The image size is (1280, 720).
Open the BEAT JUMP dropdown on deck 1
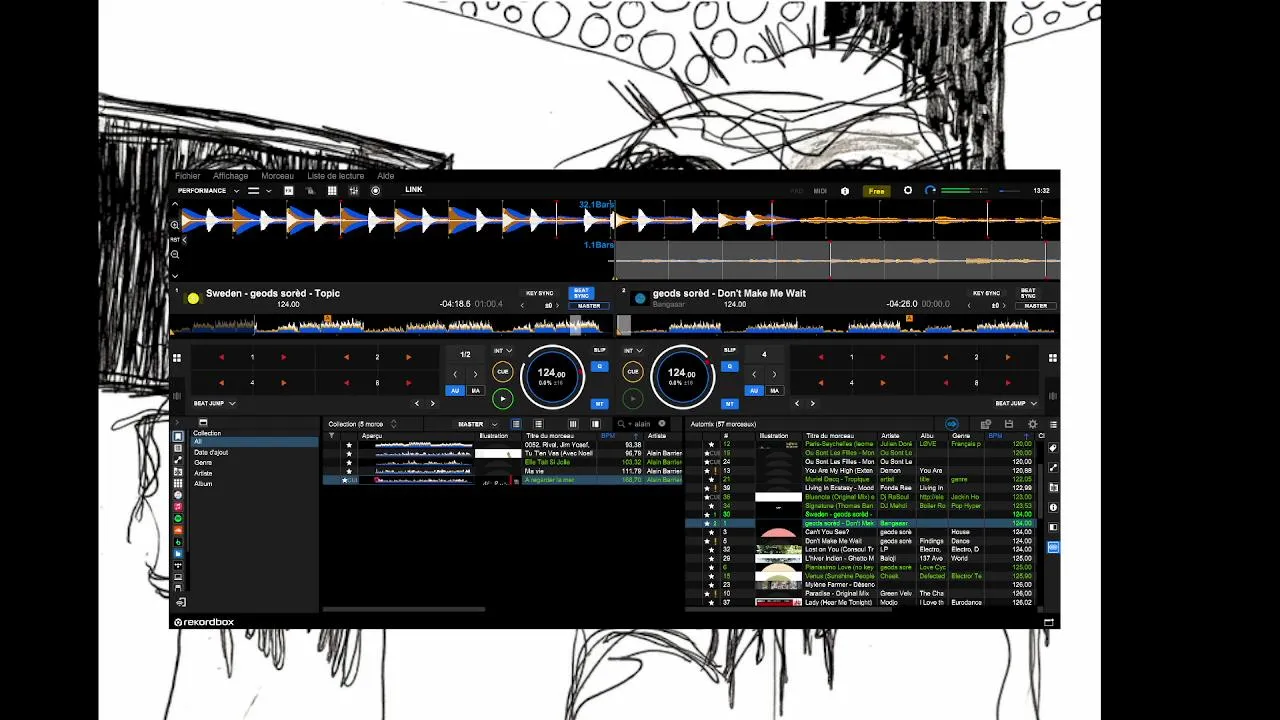(214, 403)
